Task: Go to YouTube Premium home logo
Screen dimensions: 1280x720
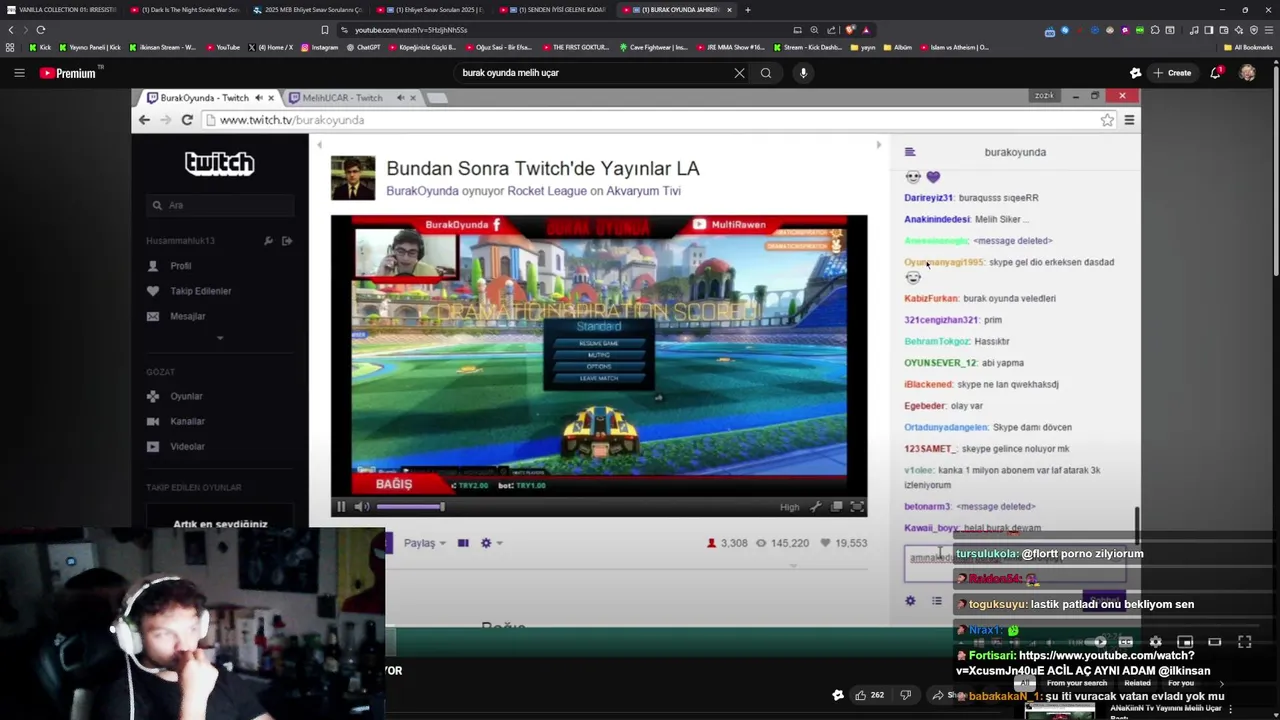Action: click(68, 73)
